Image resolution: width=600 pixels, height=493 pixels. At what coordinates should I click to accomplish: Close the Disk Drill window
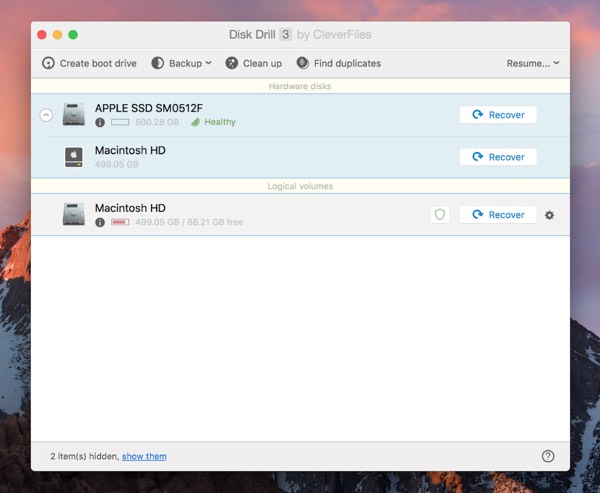pos(42,35)
